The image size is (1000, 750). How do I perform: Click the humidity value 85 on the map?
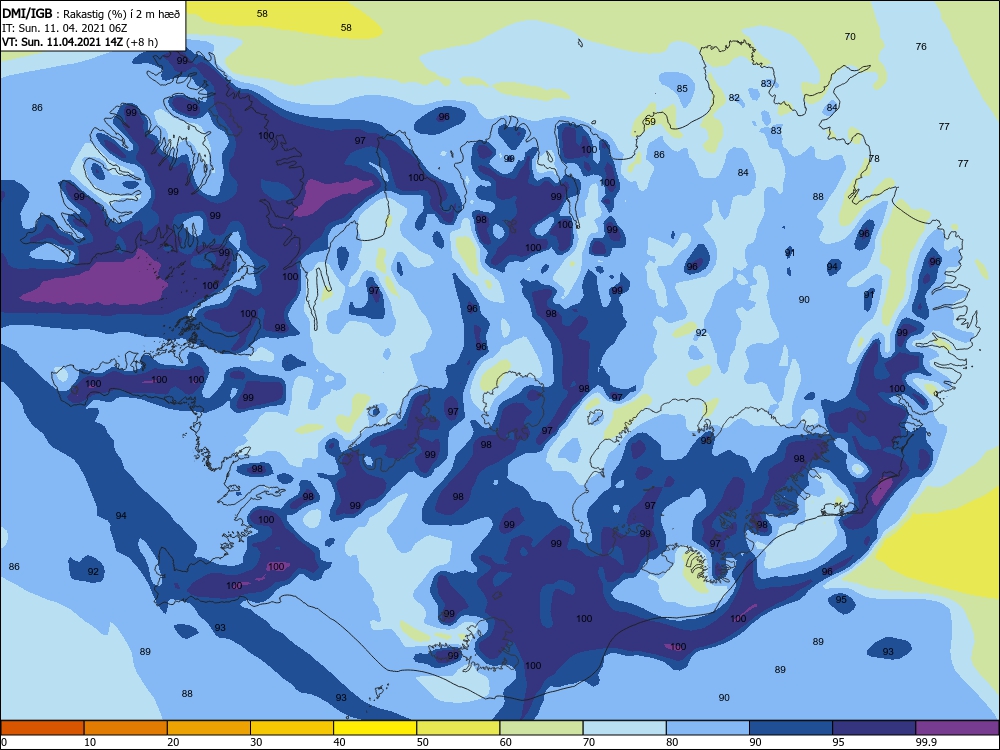pos(682,89)
